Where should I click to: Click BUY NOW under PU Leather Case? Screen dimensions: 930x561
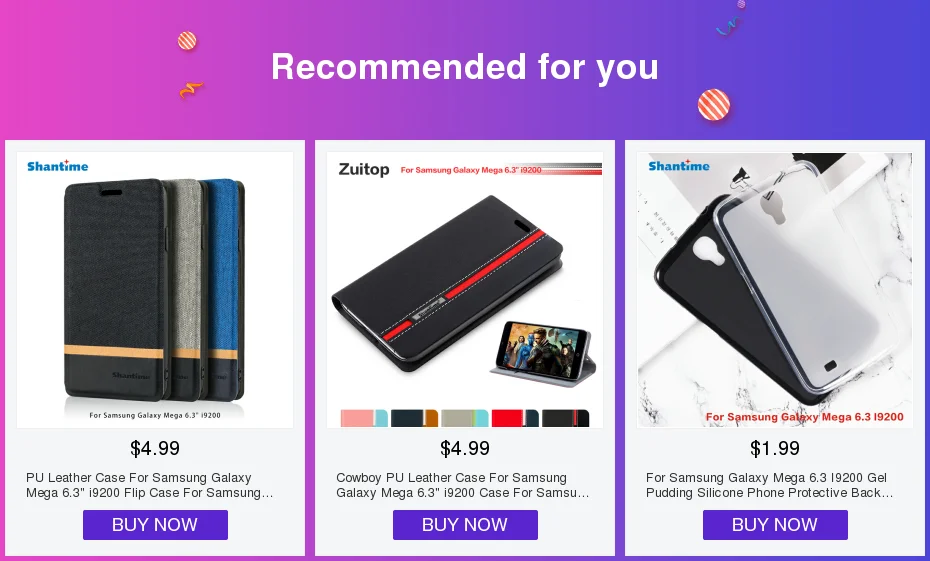pos(155,525)
